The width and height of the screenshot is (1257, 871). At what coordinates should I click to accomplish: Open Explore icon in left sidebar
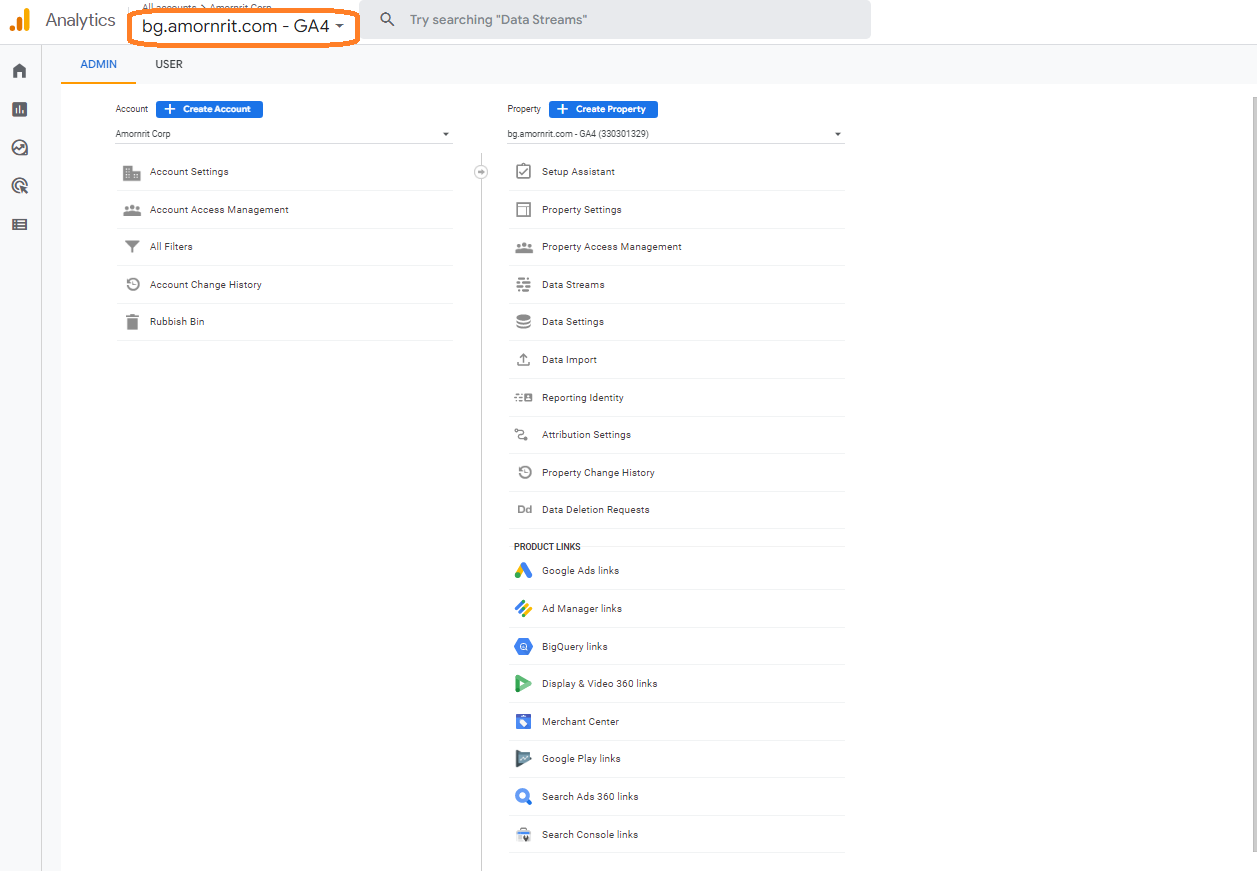(x=19, y=148)
